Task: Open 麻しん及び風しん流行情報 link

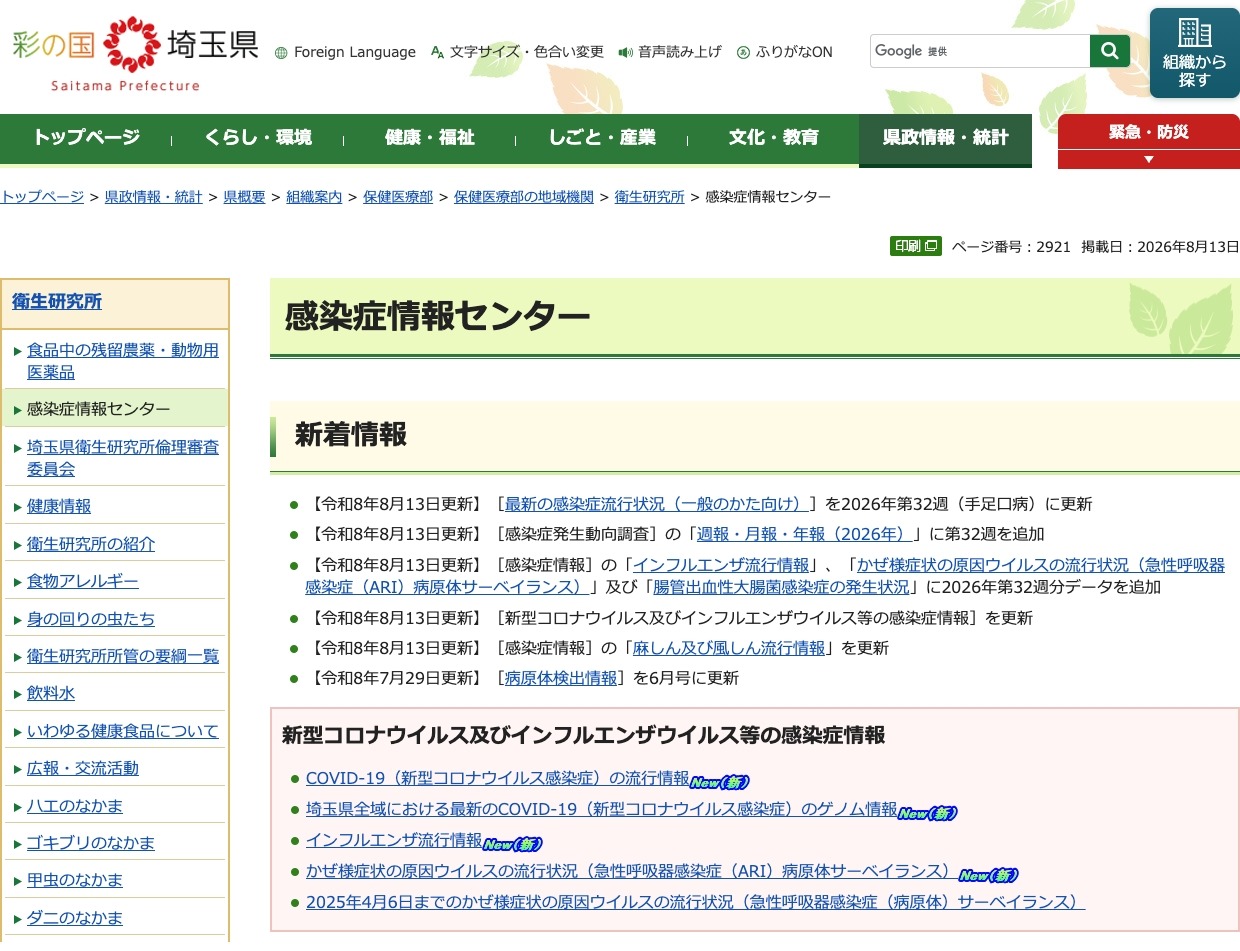Action: (729, 648)
